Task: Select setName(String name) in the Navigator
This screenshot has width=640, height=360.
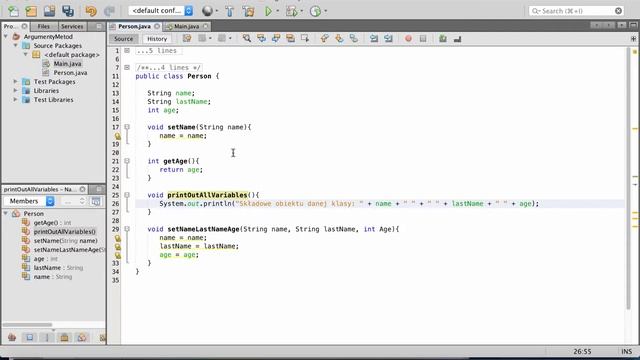Action: (65, 241)
